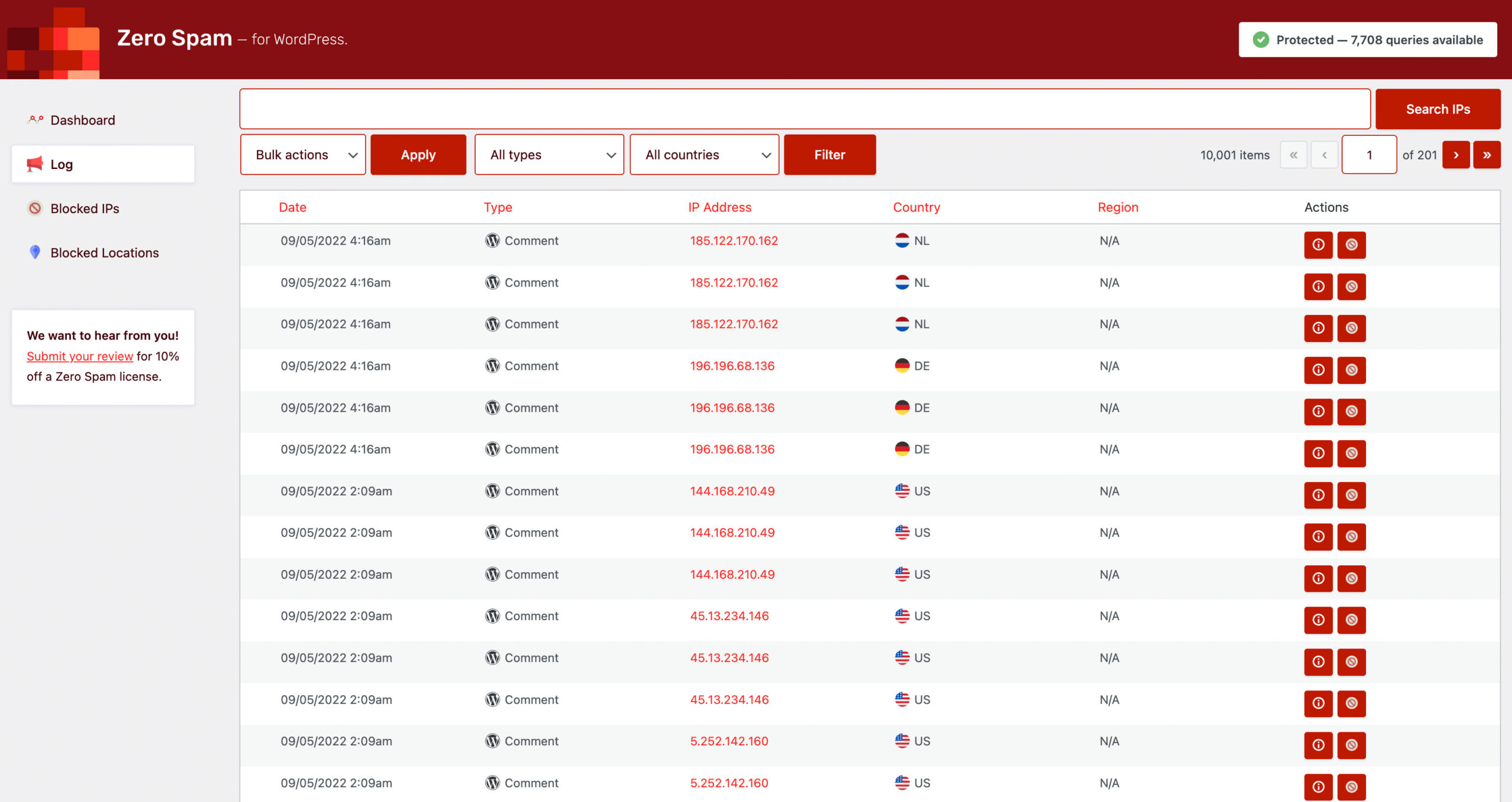1512x802 pixels.
Task: Open info for third 45.13.234.146 row
Action: (x=1318, y=703)
